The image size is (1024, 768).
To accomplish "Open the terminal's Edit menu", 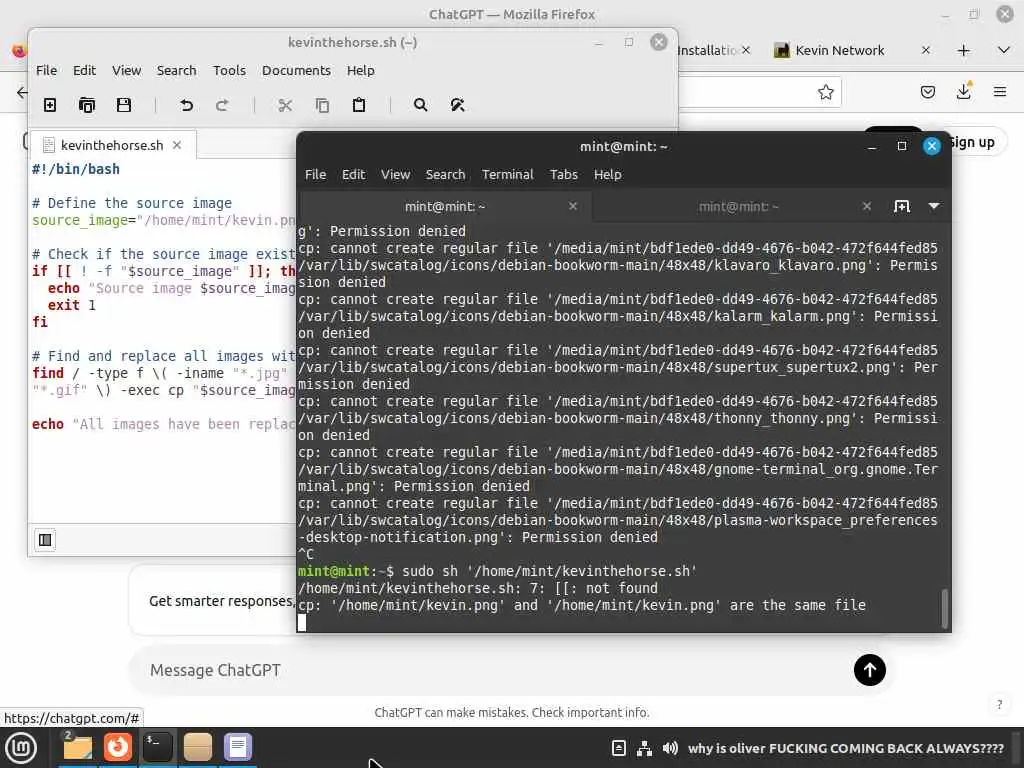I will [353, 174].
